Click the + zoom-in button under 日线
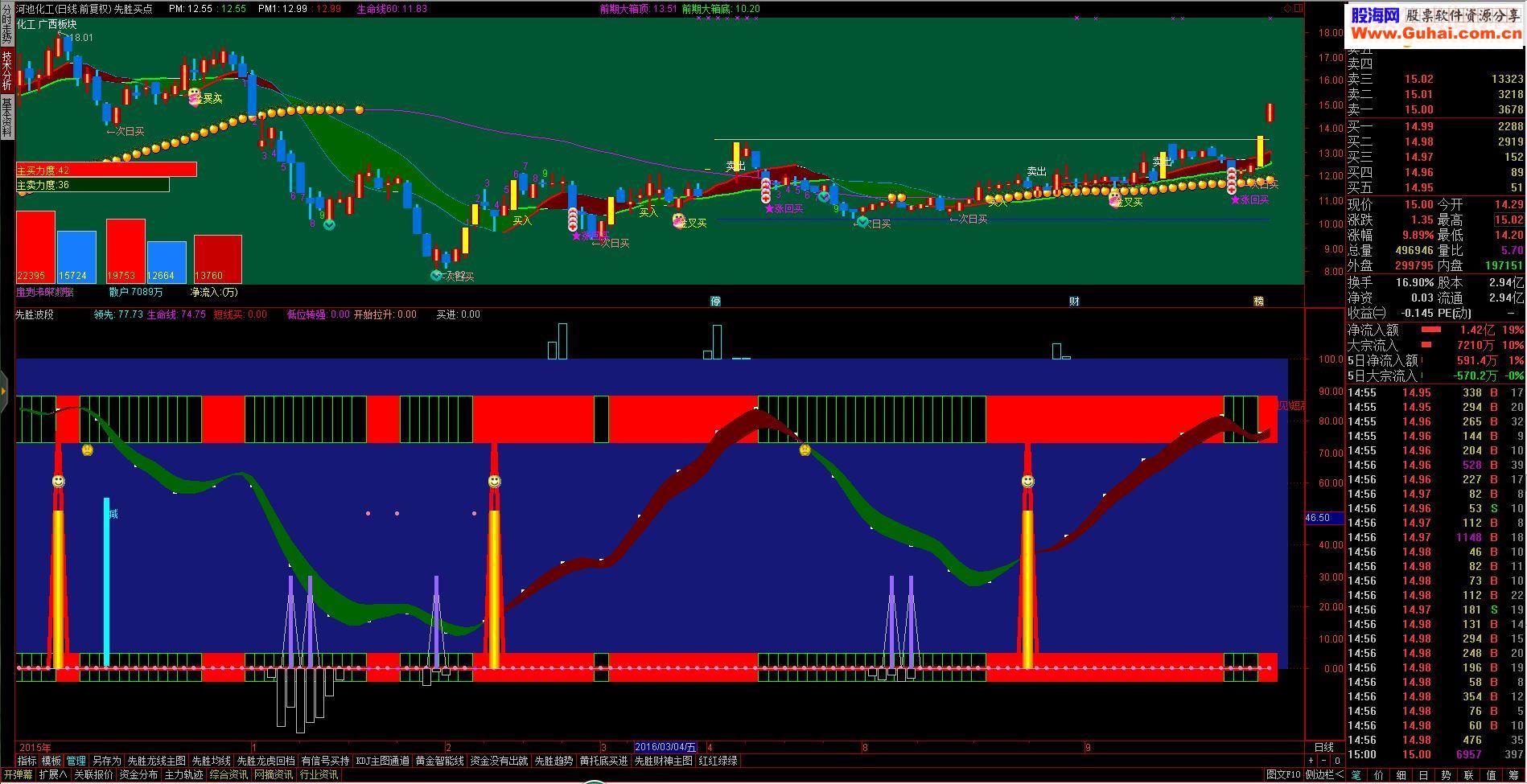The height and width of the screenshot is (784, 1527). pyautogui.click(x=1311, y=761)
